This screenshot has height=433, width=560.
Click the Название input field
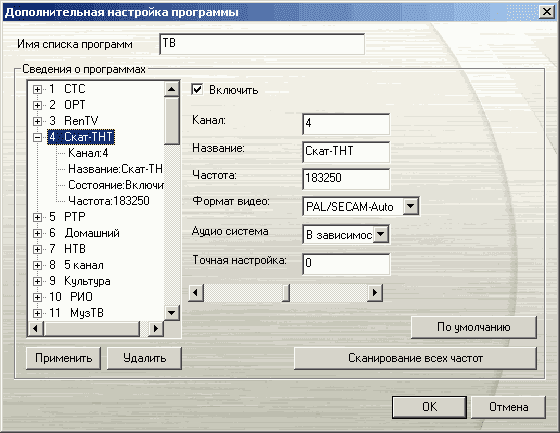(346, 152)
